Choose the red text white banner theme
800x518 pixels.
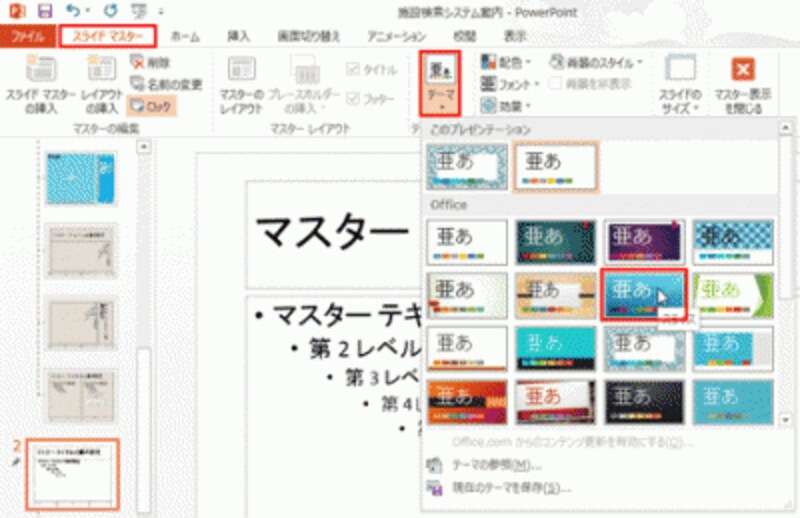tap(555, 402)
